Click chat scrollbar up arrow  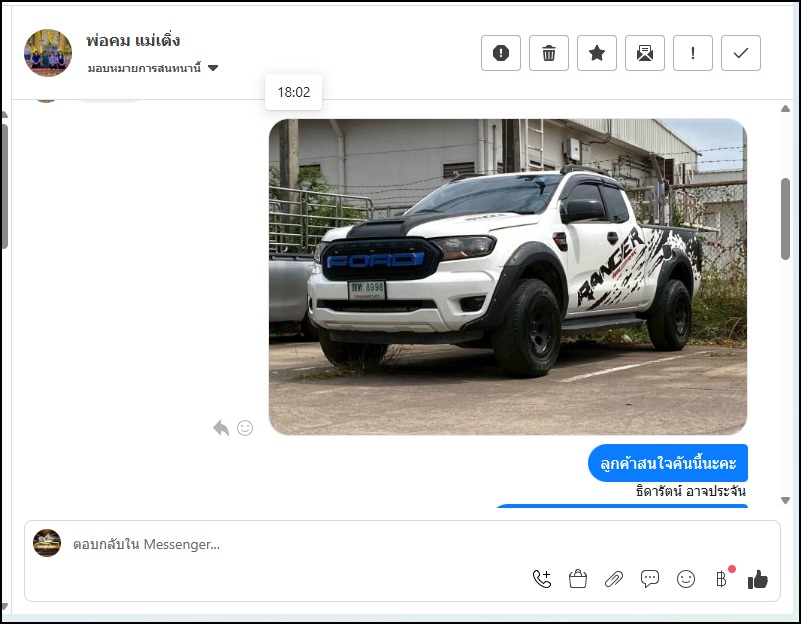[x=785, y=108]
